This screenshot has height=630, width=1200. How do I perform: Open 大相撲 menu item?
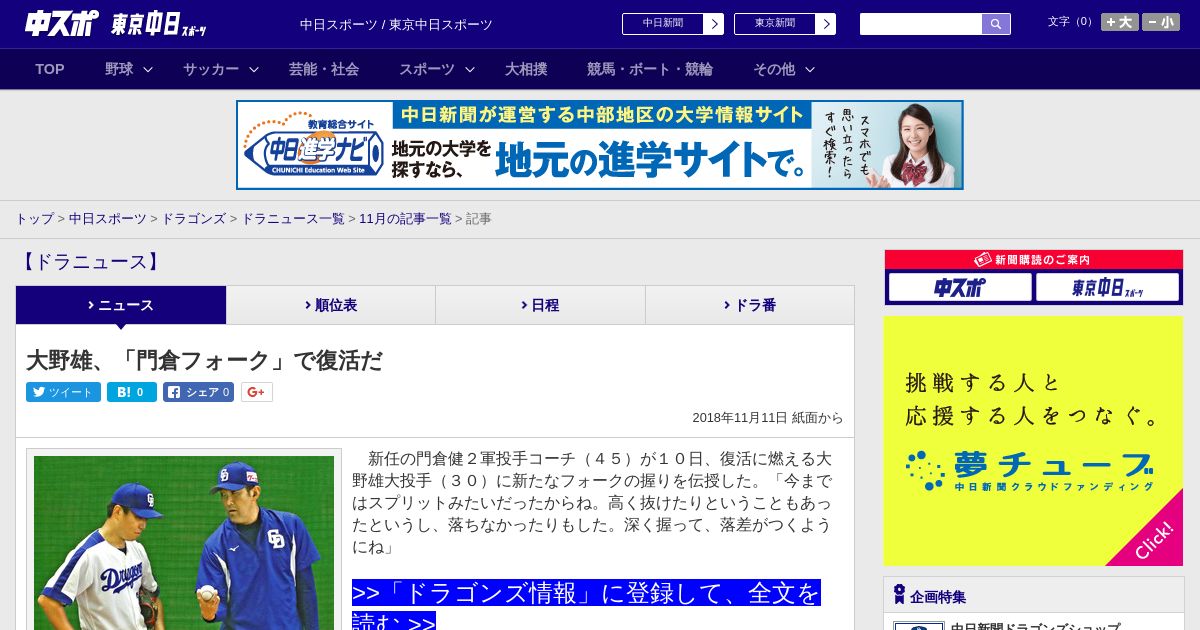click(526, 69)
